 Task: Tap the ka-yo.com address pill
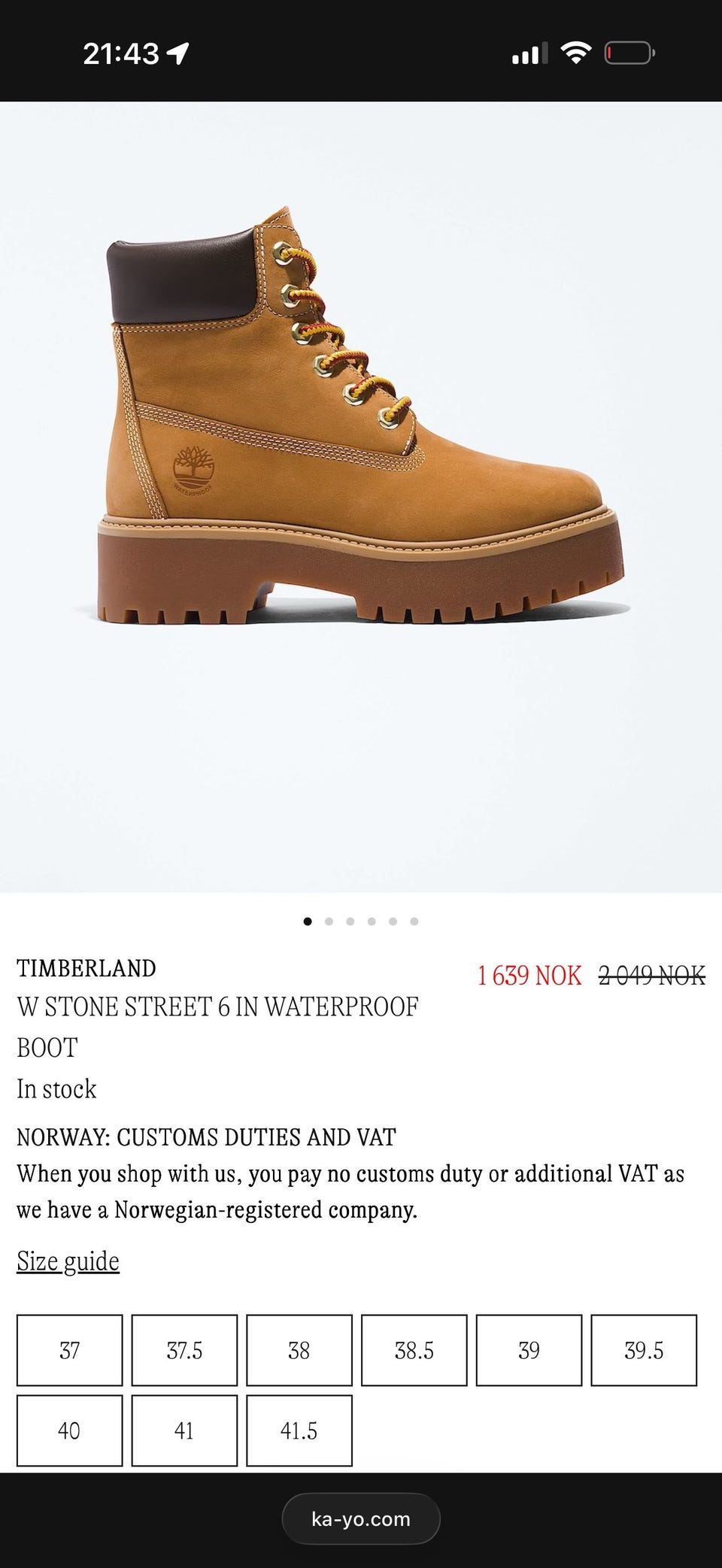click(x=361, y=1518)
